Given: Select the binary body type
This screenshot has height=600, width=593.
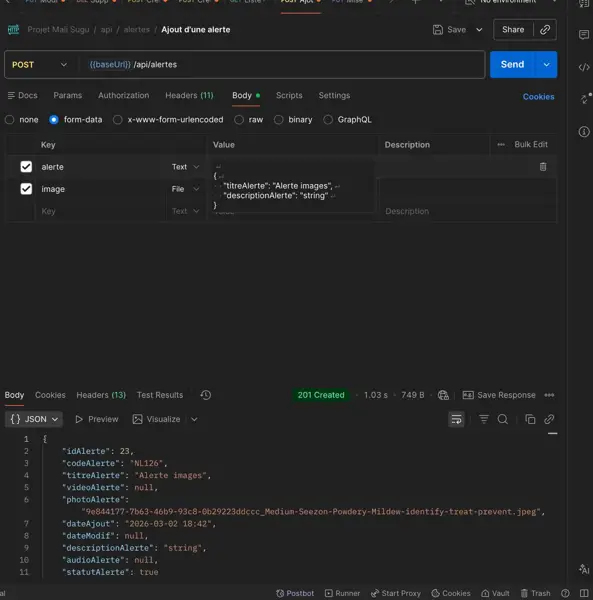Looking at the screenshot, I should coord(279,120).
